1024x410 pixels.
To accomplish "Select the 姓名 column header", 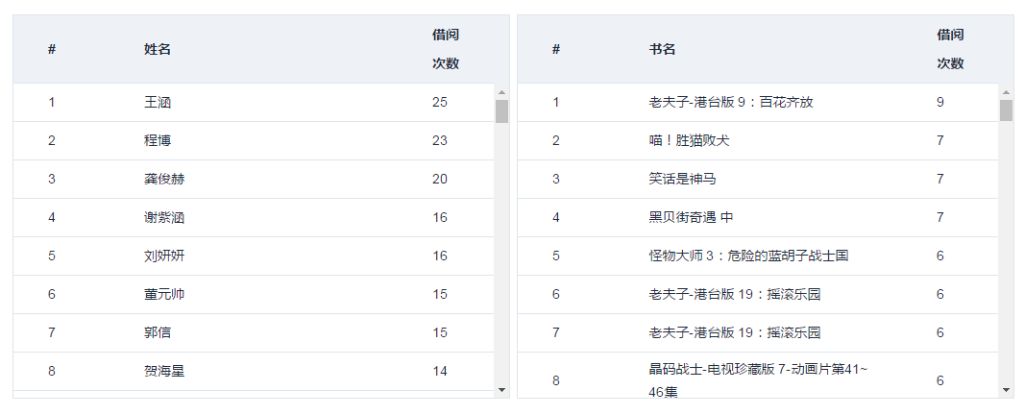I will click(157, 49).
